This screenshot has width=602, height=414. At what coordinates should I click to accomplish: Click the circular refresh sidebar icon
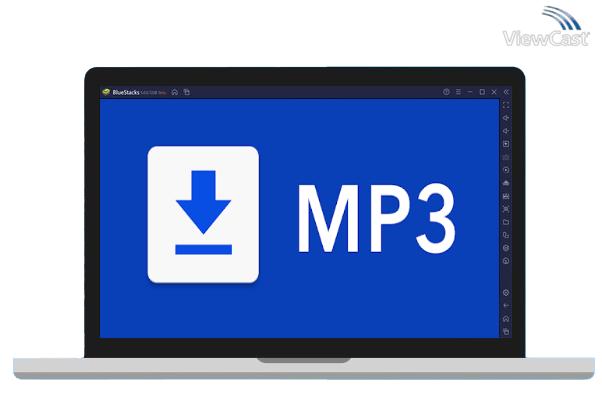pyautogui.click(x=506, y=261)
